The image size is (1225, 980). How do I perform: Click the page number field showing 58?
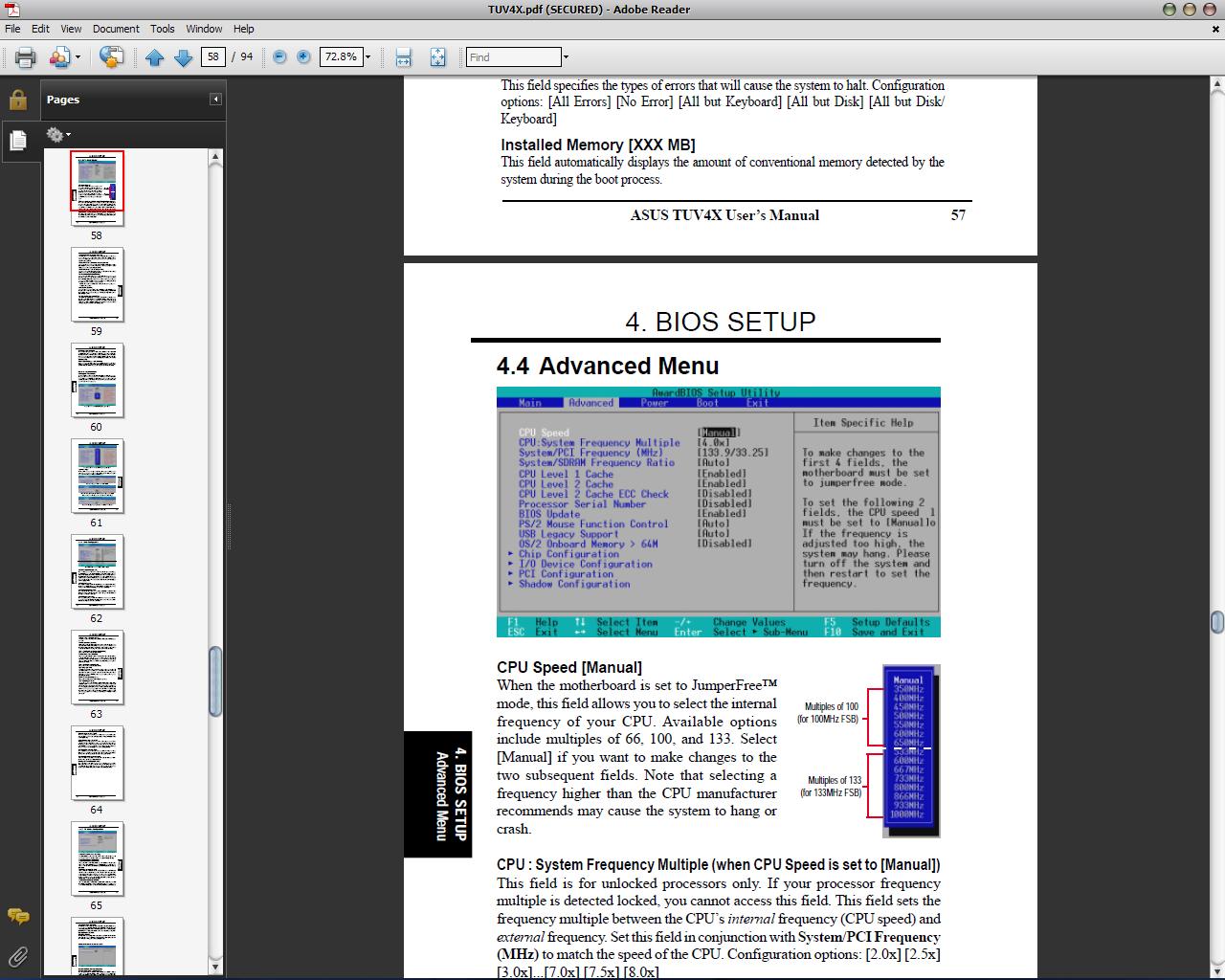coord(212,57)
